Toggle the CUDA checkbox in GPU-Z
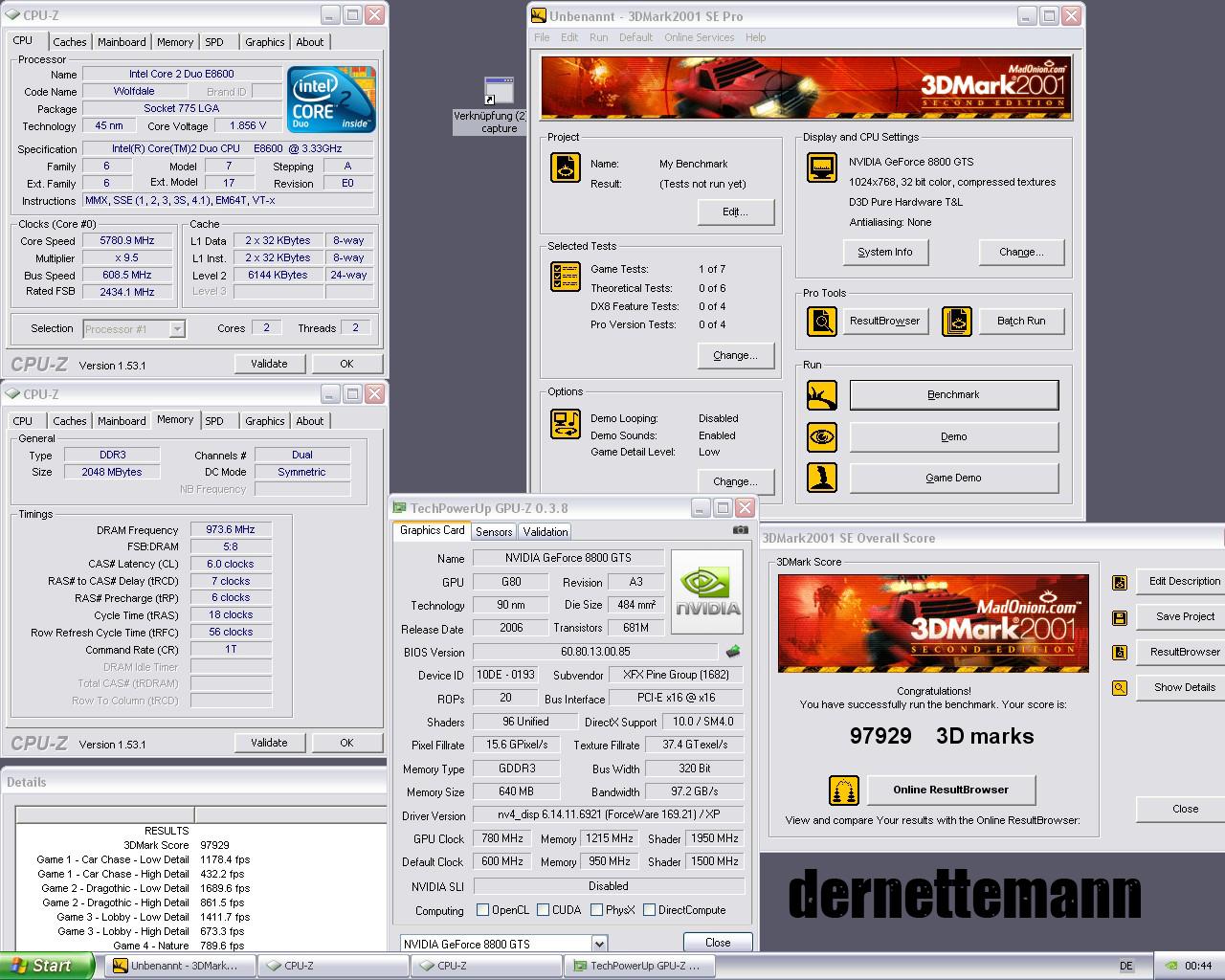The width and height of the screenshot is (1225, 980). 543,910
